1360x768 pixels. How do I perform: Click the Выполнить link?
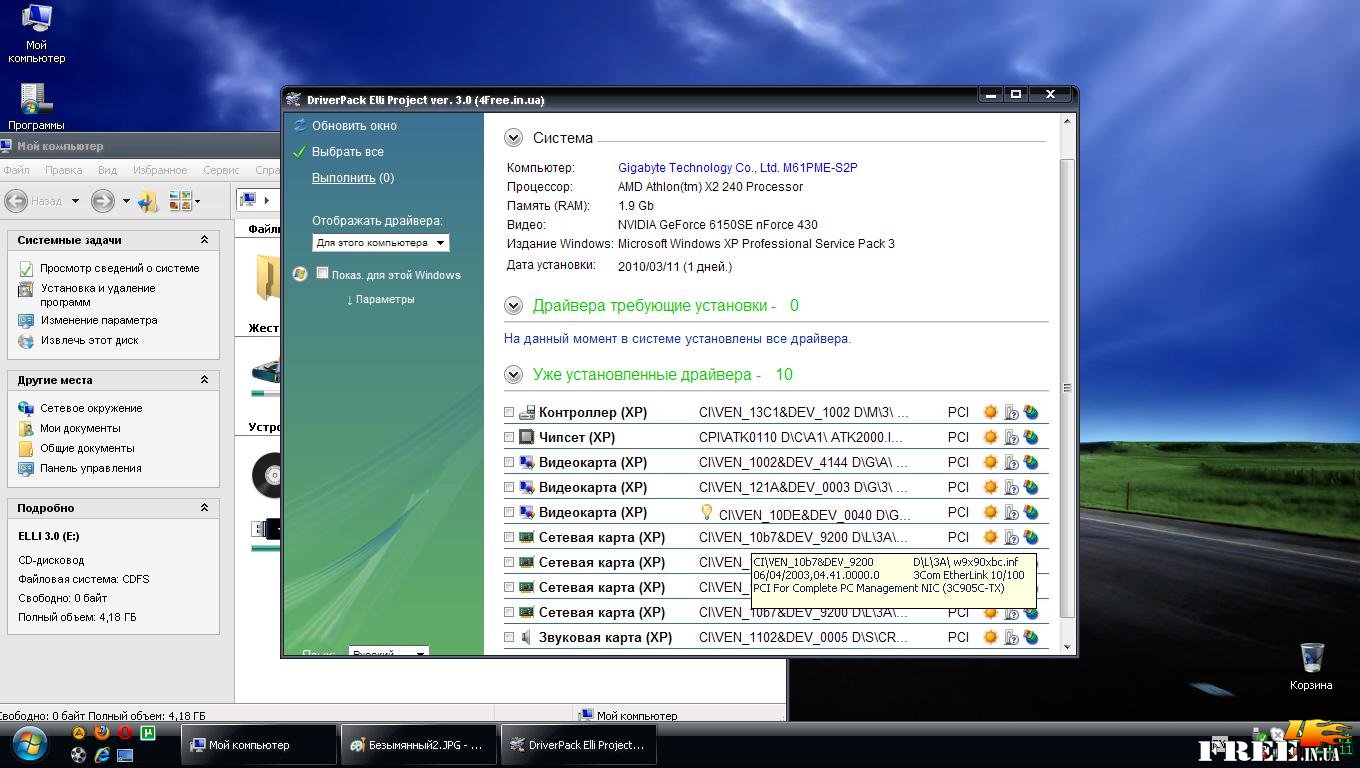(x=344, y=178)
